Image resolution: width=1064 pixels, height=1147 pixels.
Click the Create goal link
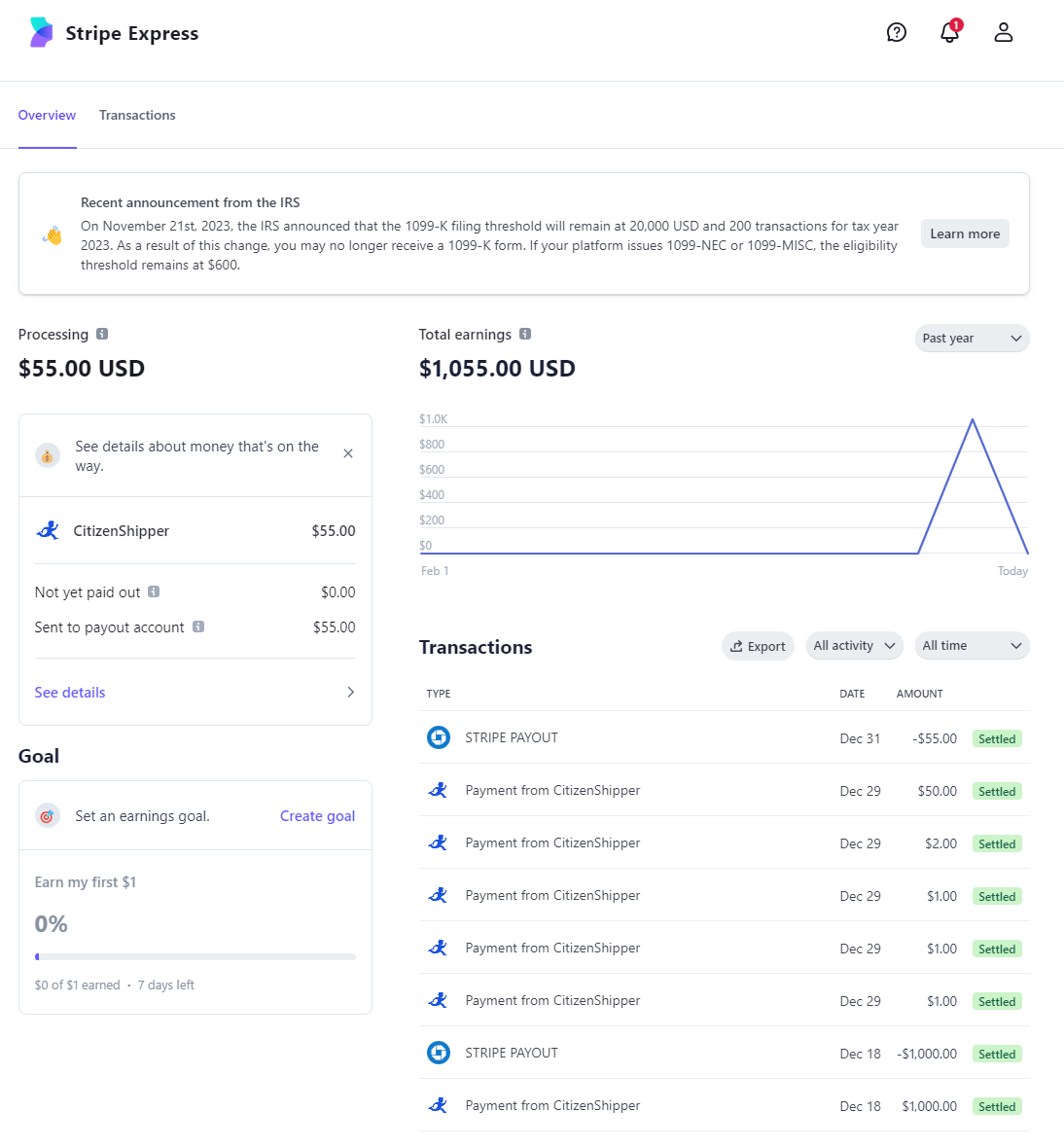317,815
